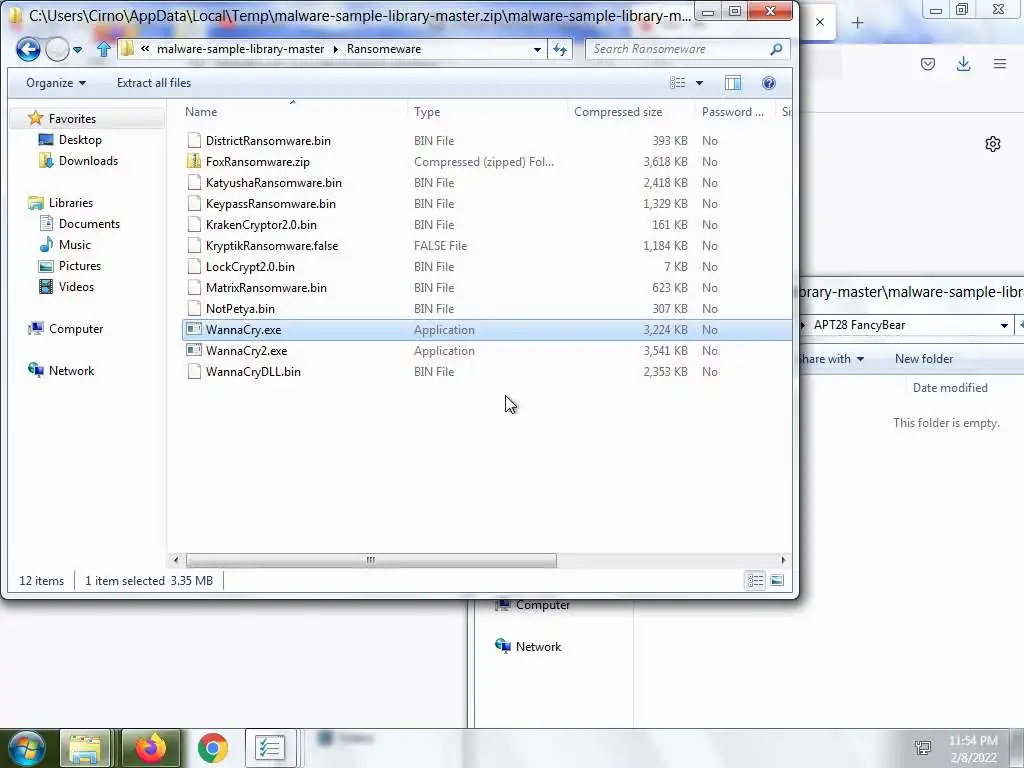Launch Chrome from the taskbar

pyautogui.click(x=213, y=748)
